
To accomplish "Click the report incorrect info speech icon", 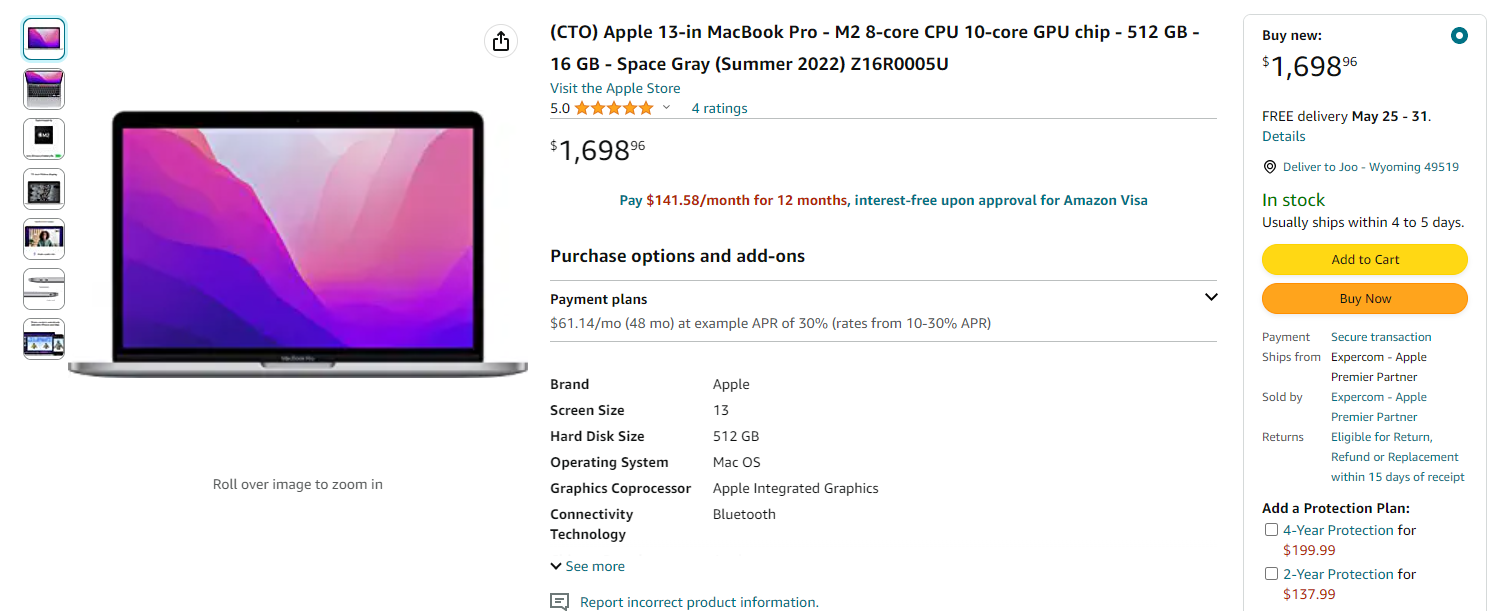I will coord(560,602).
